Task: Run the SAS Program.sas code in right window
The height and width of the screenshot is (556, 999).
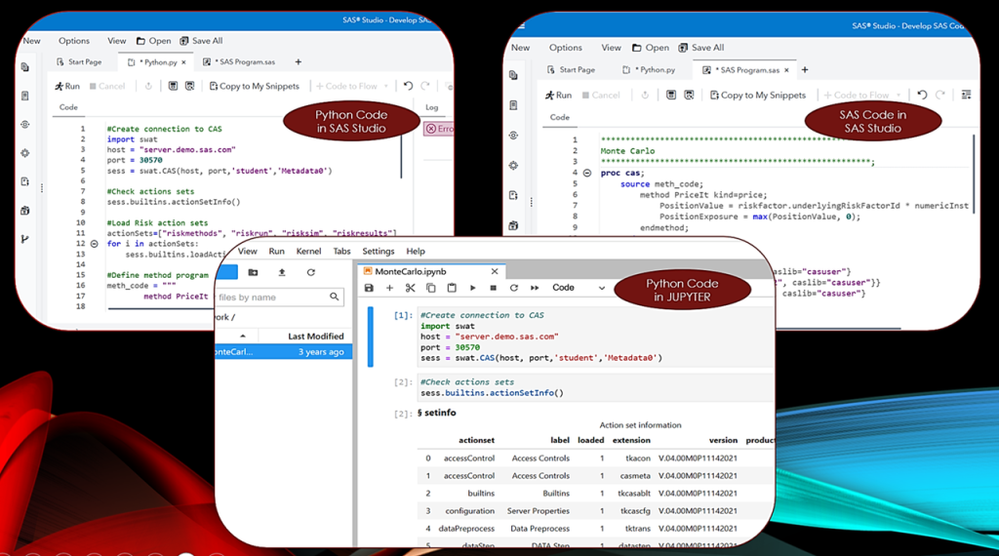Action: 558,95
